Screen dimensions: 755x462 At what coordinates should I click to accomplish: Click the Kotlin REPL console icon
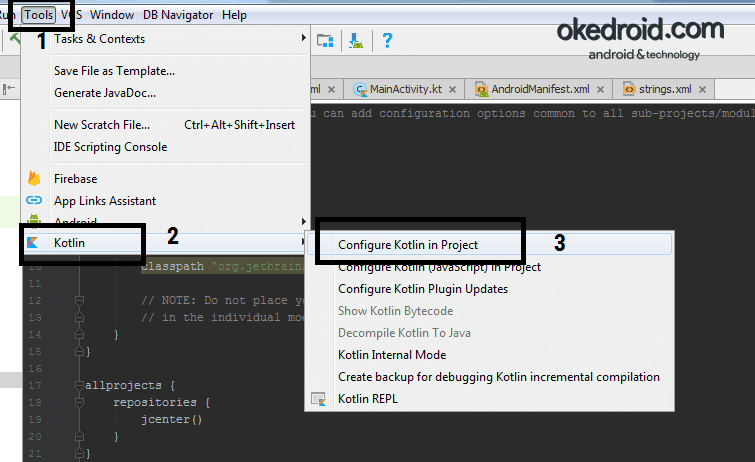pos(318,399)
